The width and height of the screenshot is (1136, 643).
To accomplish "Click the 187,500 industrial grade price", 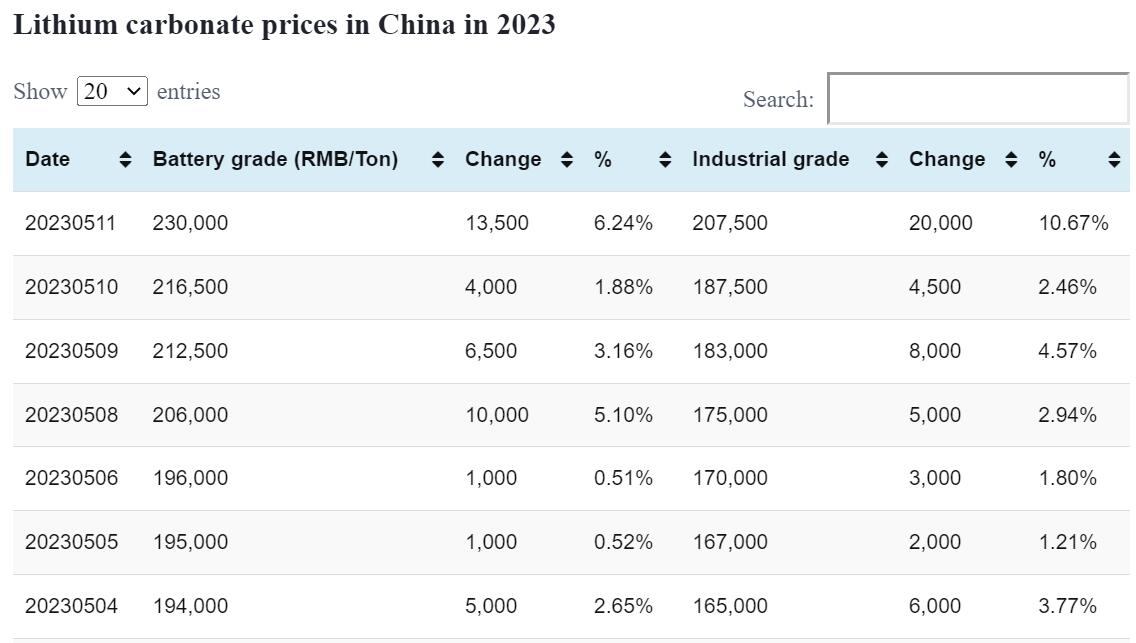I will 730,287.
